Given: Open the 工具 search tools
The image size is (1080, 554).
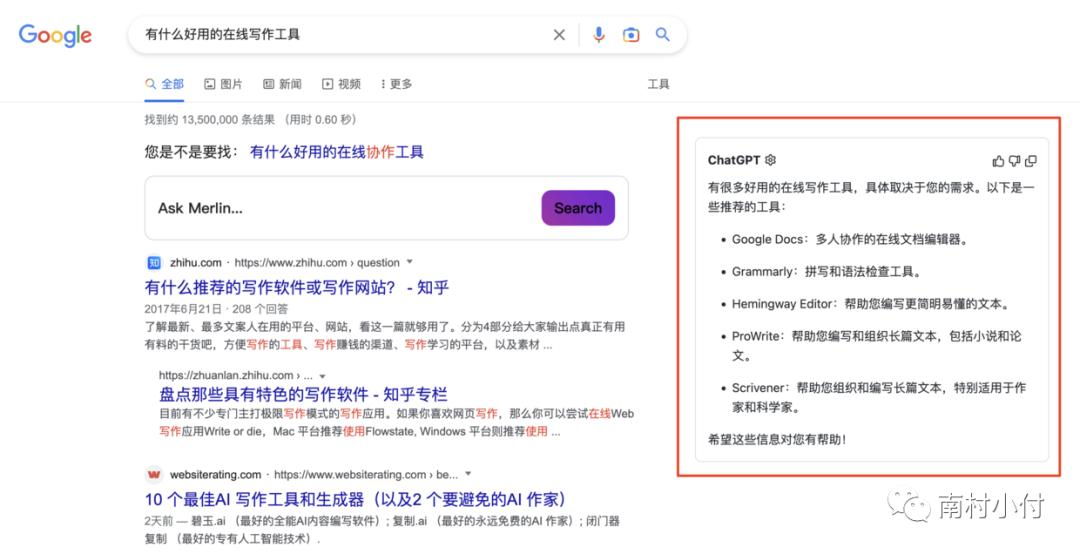Looking at the screenshot, I should [x=658, y=84].
